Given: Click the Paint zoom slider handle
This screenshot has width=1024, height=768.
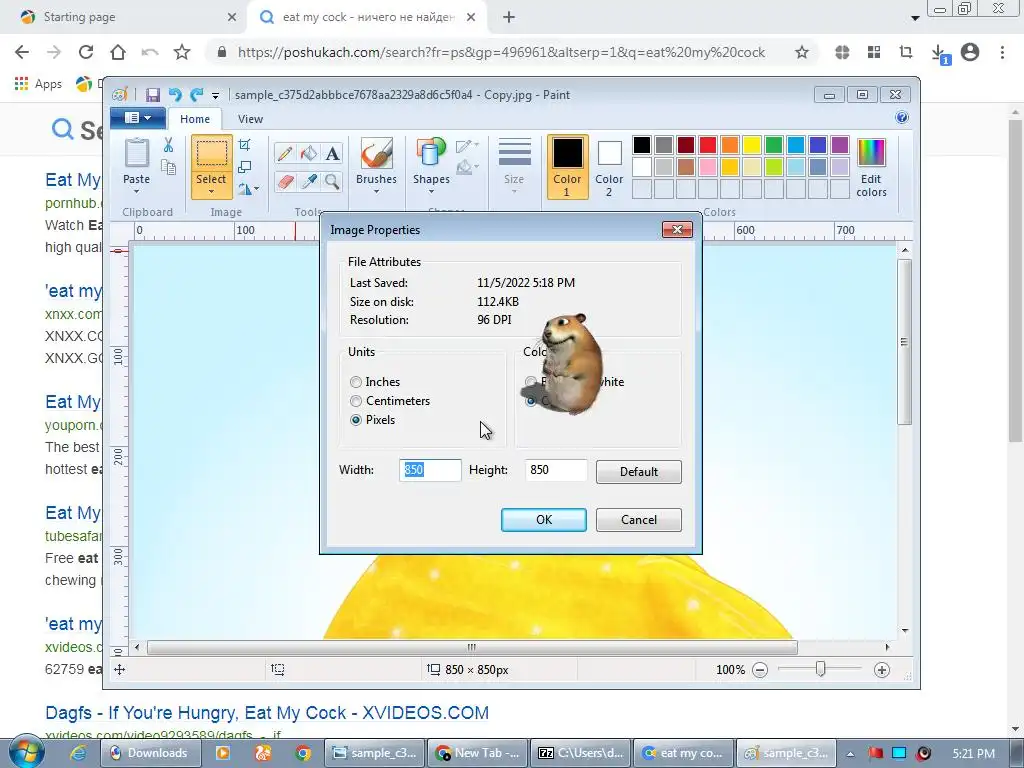Looking at the screenshot, I should [820, 669].
